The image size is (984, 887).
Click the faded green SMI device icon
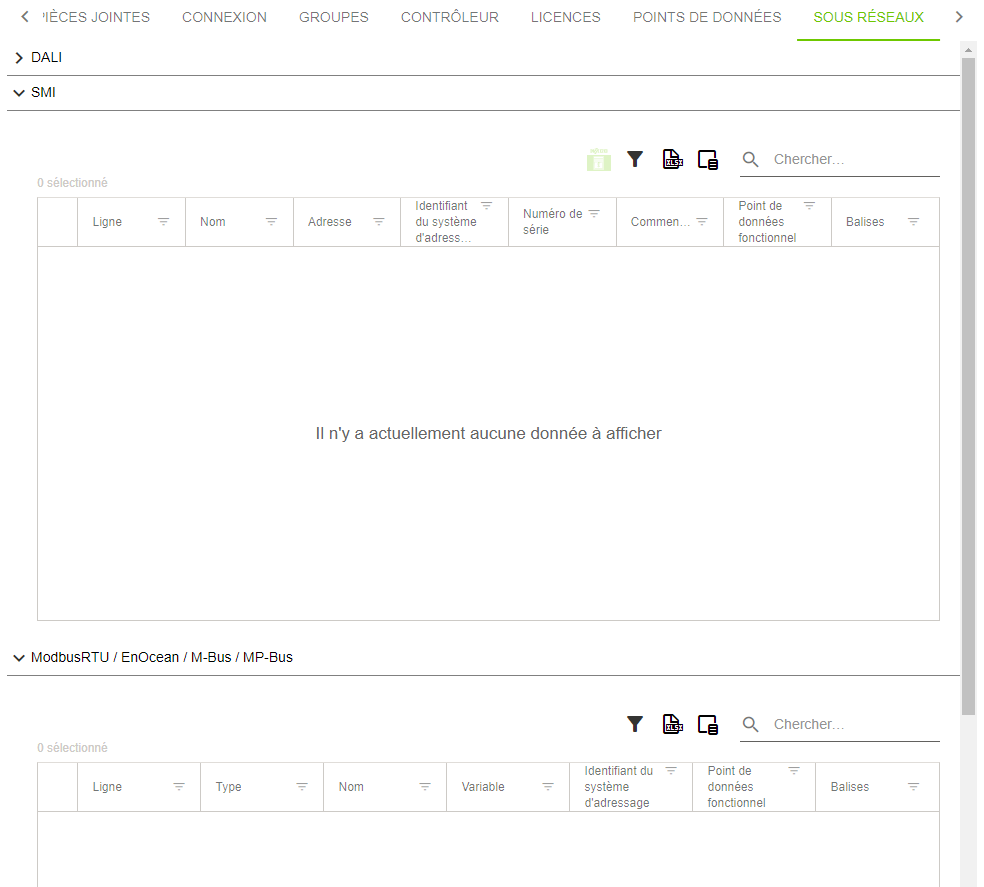[x=599, y=159]
